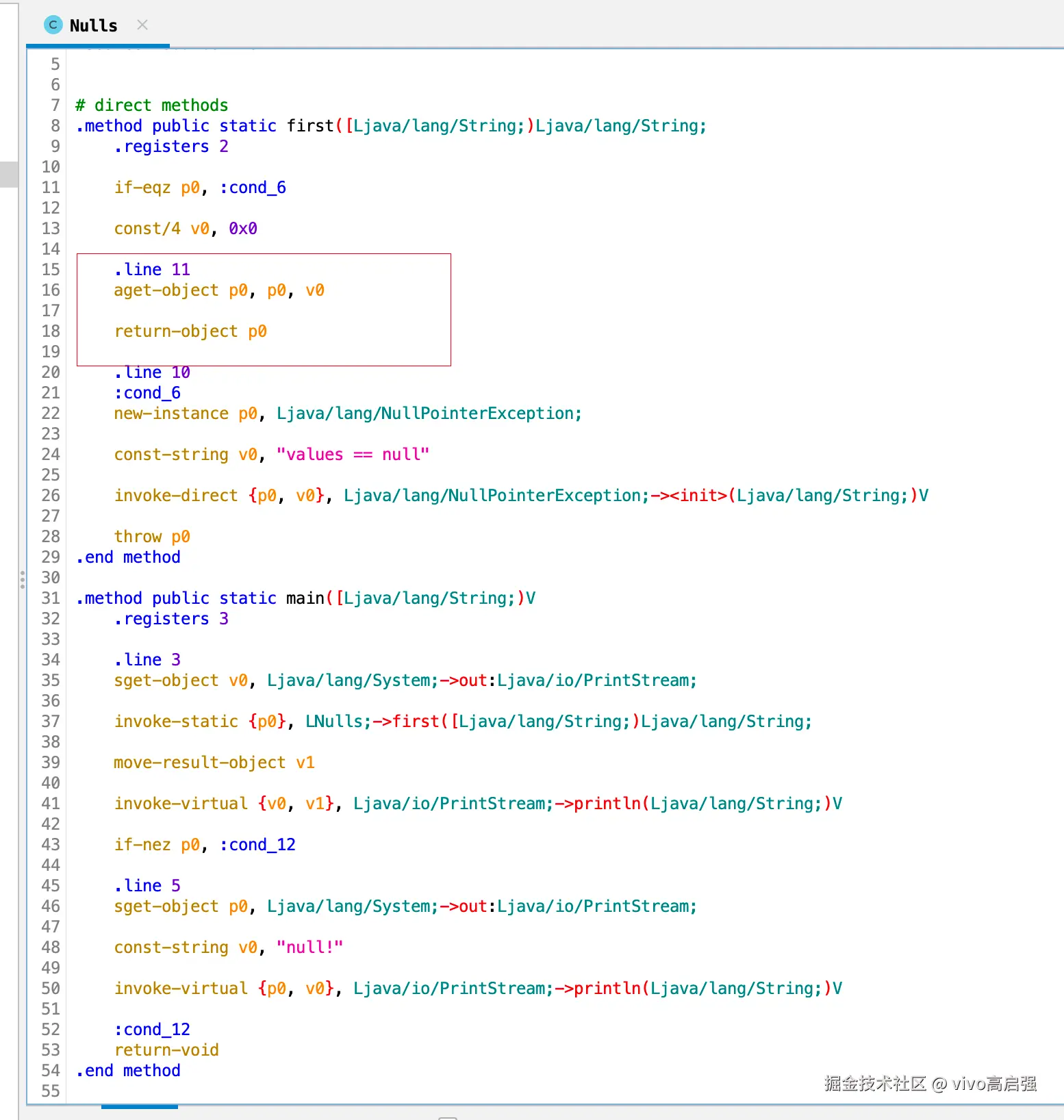Viewport: 1064px width, 1120px height.
Task: Close the Nulls editor tab
Action: click(x=142, y=25)
